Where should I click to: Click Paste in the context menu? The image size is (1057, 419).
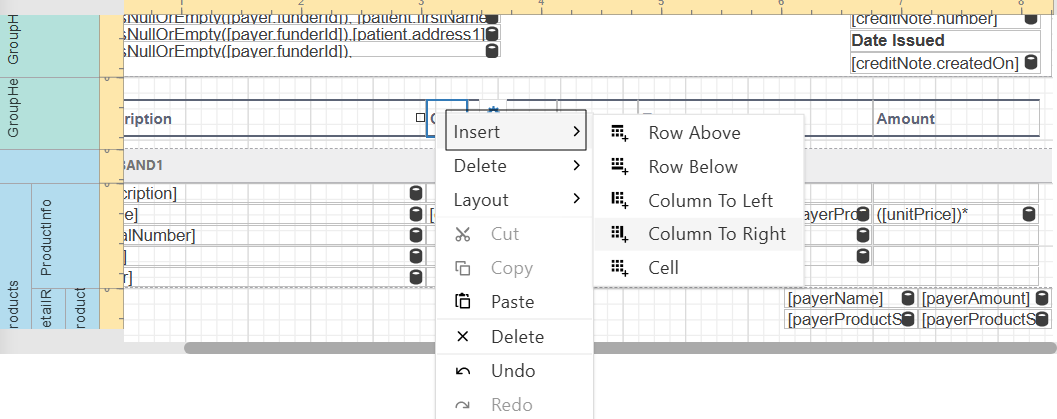coord(512,302)
